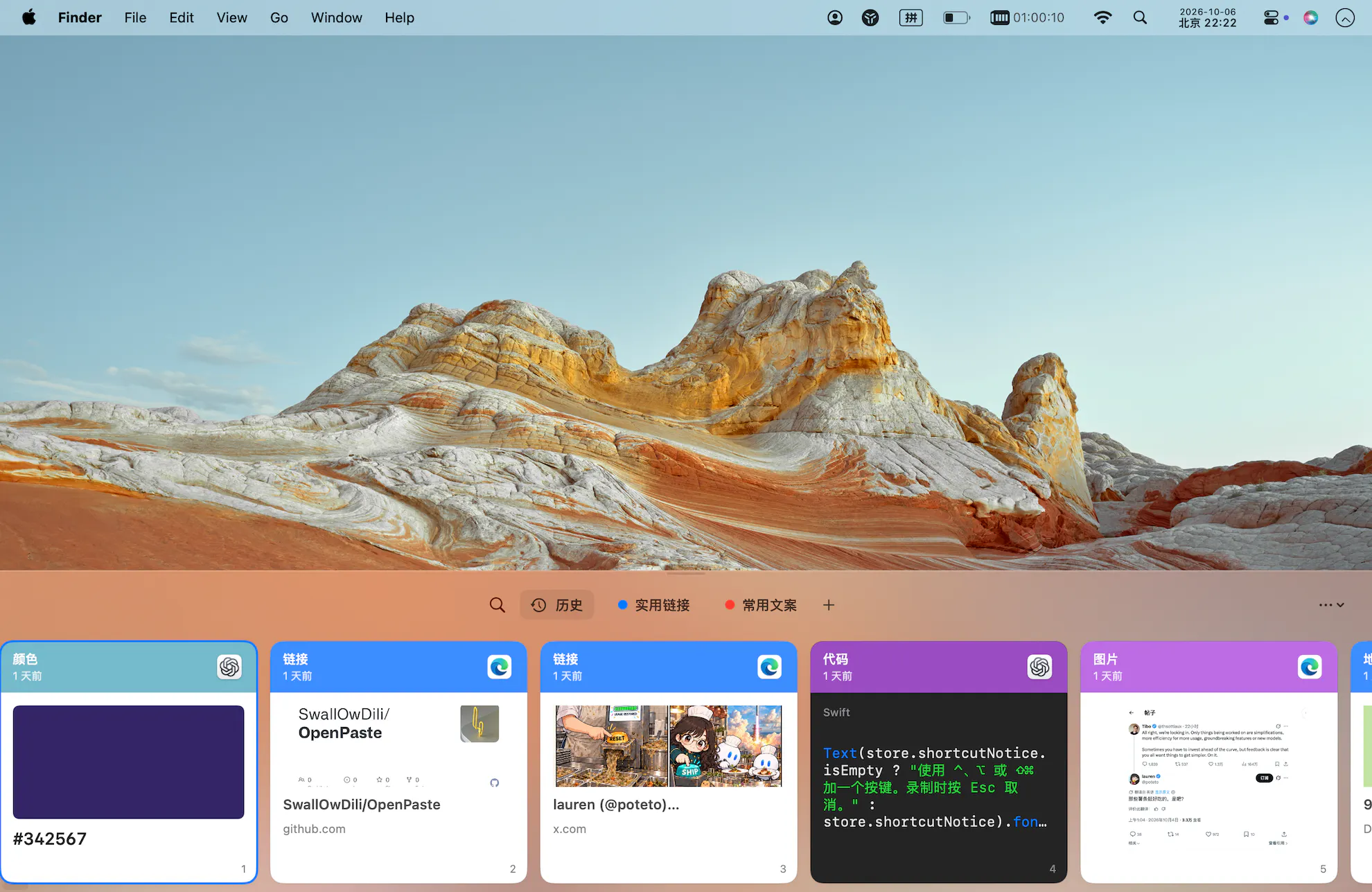
Task: Click Edge icon on the OpenPaste link card
Action: (x=499, y=667)
